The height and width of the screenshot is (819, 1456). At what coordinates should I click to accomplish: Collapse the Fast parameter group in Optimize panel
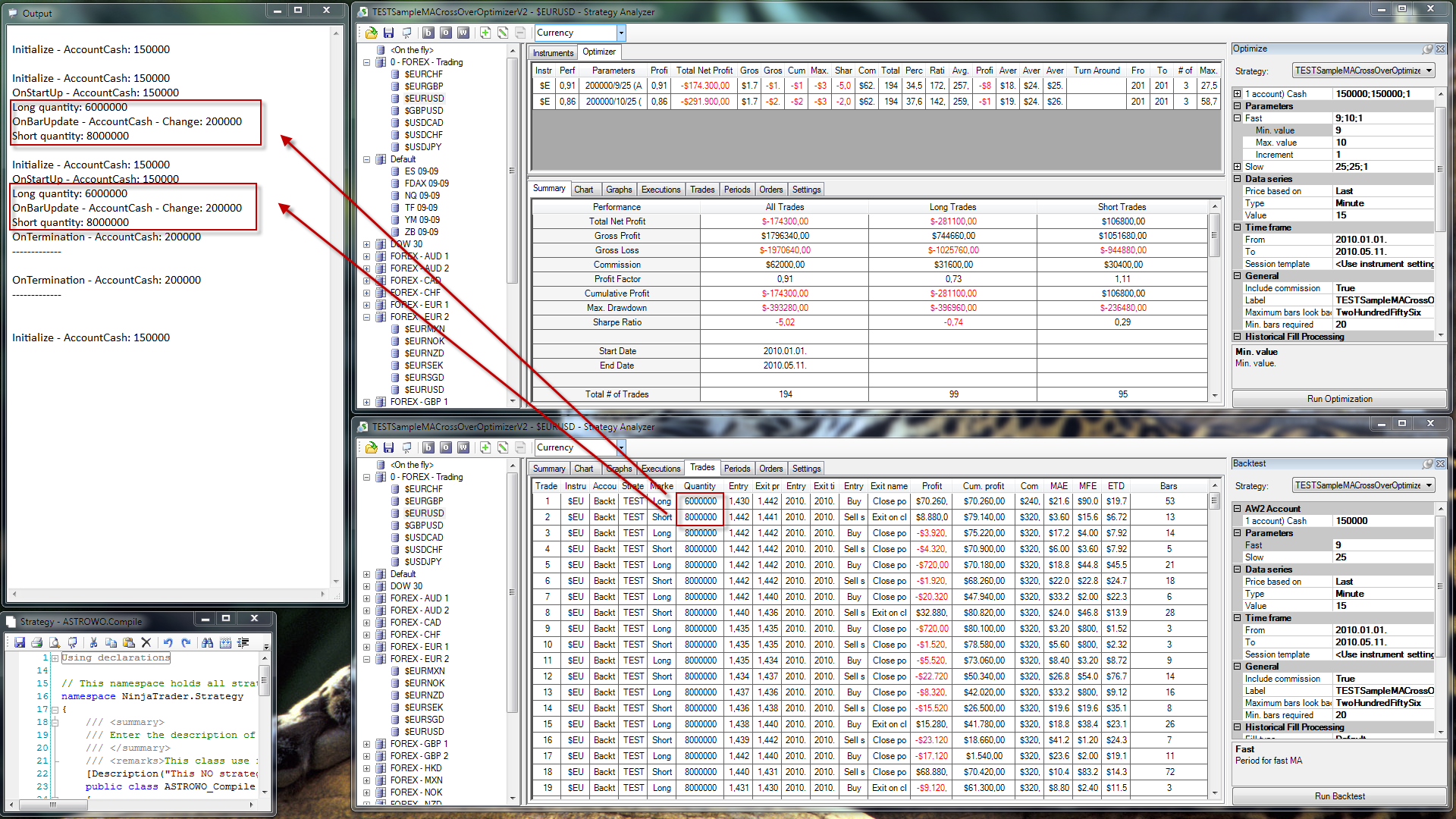pyautogui.click(x=1238, y=118)
